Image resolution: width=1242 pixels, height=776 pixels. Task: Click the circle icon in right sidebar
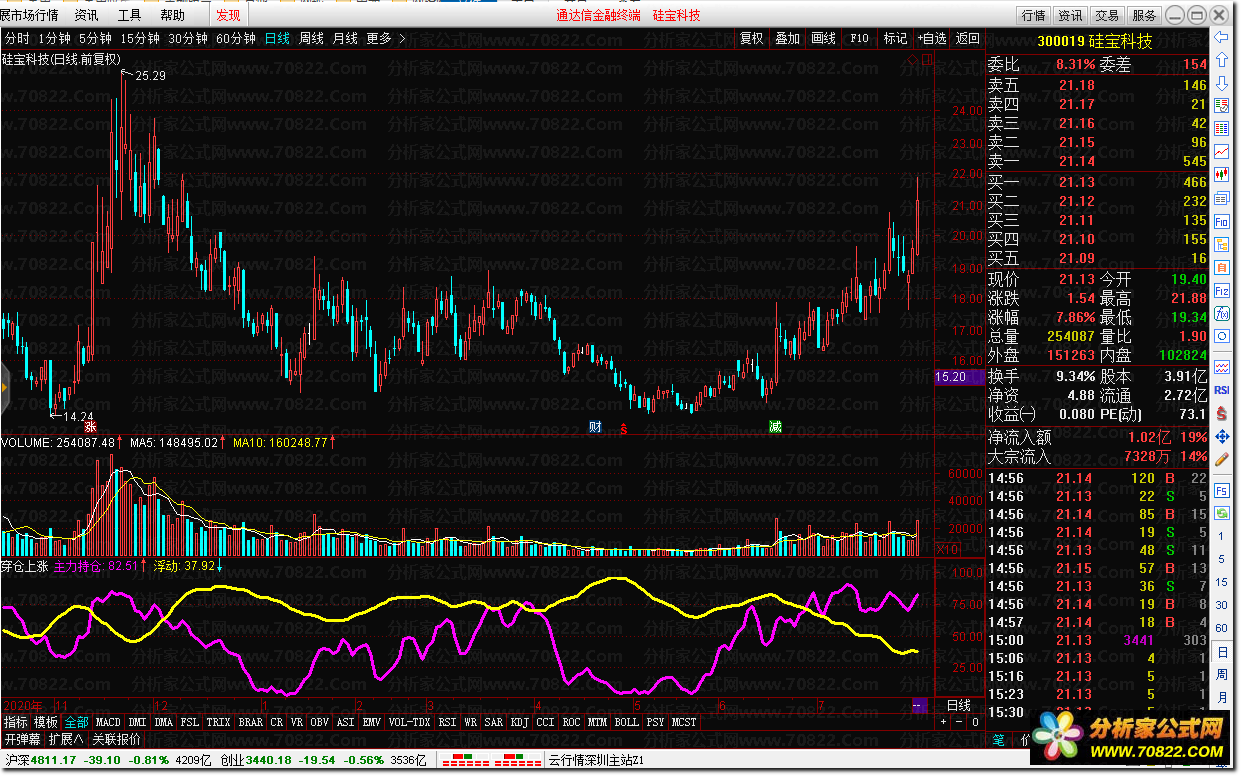pyautogui.click(x=1221, y=335)
